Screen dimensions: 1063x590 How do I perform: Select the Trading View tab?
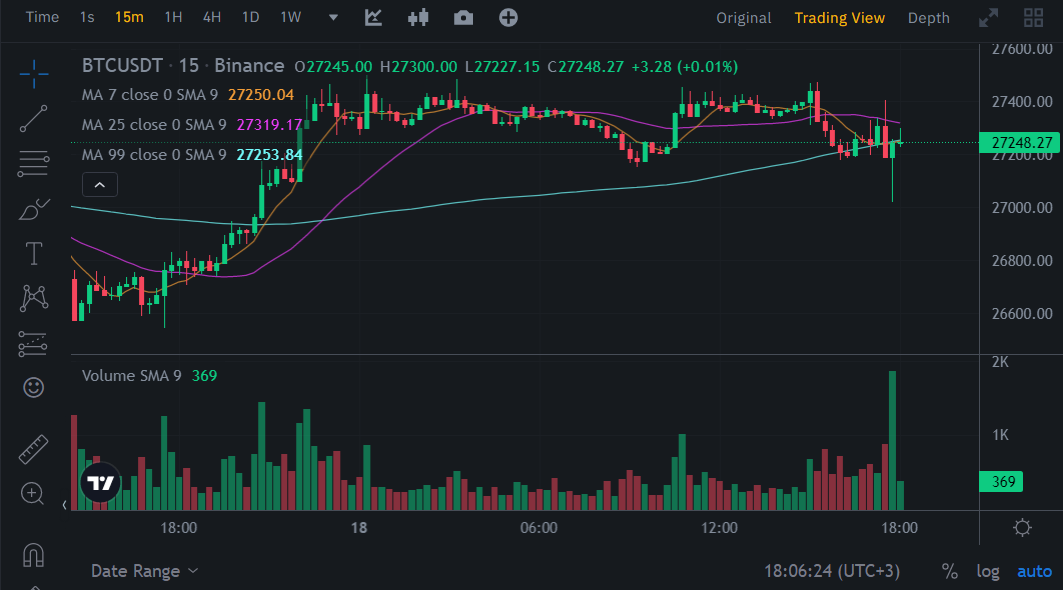839,18
